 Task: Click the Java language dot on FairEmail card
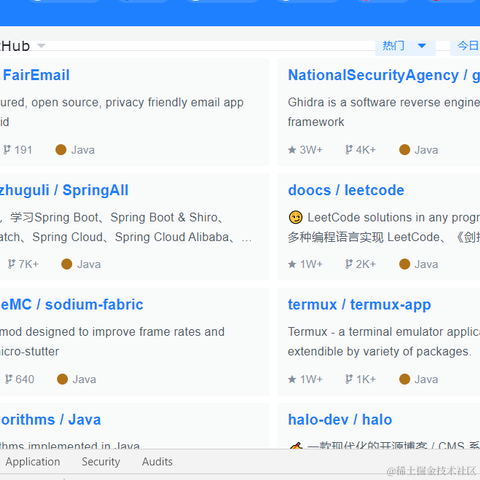coord(61,150)
